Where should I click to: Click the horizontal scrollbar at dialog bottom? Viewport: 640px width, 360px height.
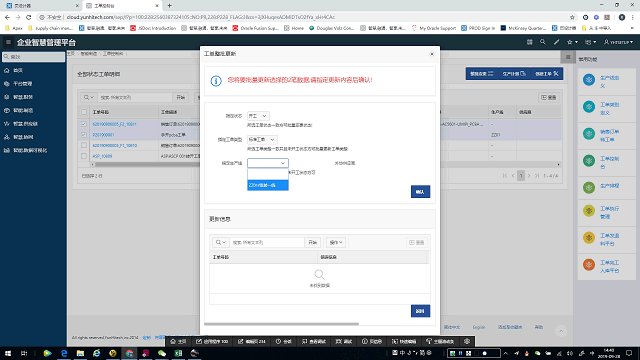click(x=281, y=324)
